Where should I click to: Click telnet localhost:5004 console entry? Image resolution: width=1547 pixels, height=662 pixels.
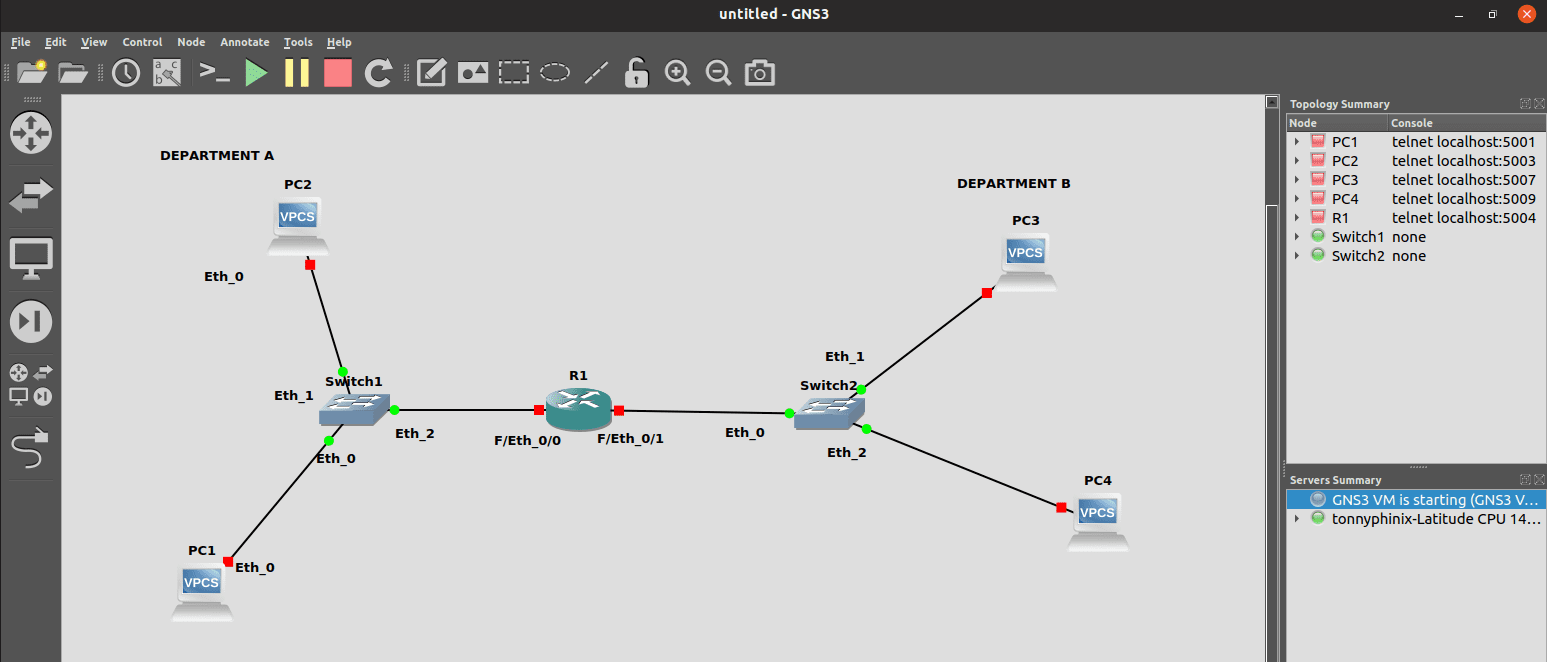pyautogui.click(x=1464, y=218)
